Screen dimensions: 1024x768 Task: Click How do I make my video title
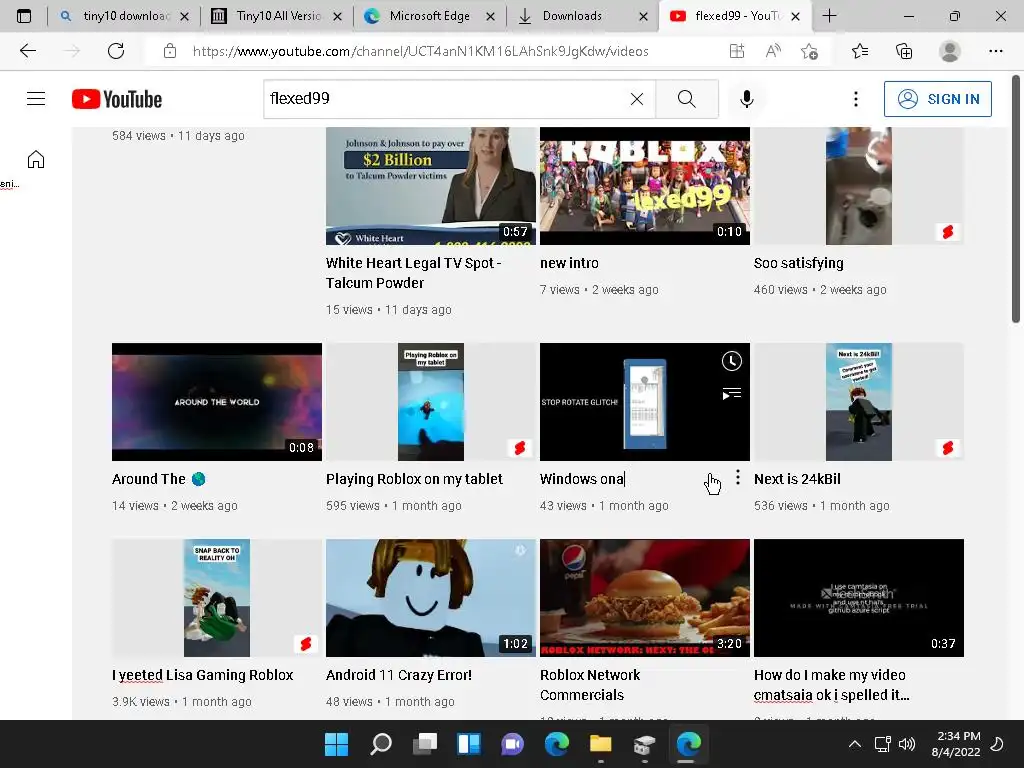pos(831,685)
